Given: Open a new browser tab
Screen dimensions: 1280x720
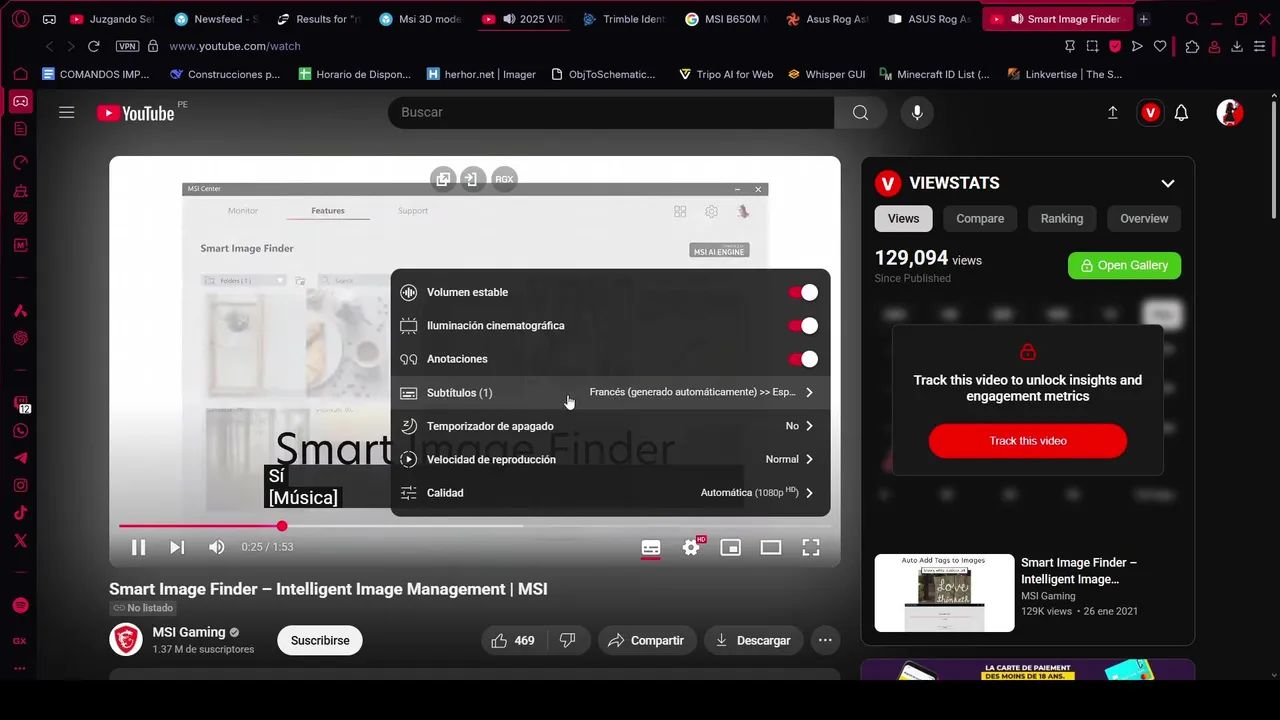Looking at the screenshot, I should click(x=1143, y=19).
